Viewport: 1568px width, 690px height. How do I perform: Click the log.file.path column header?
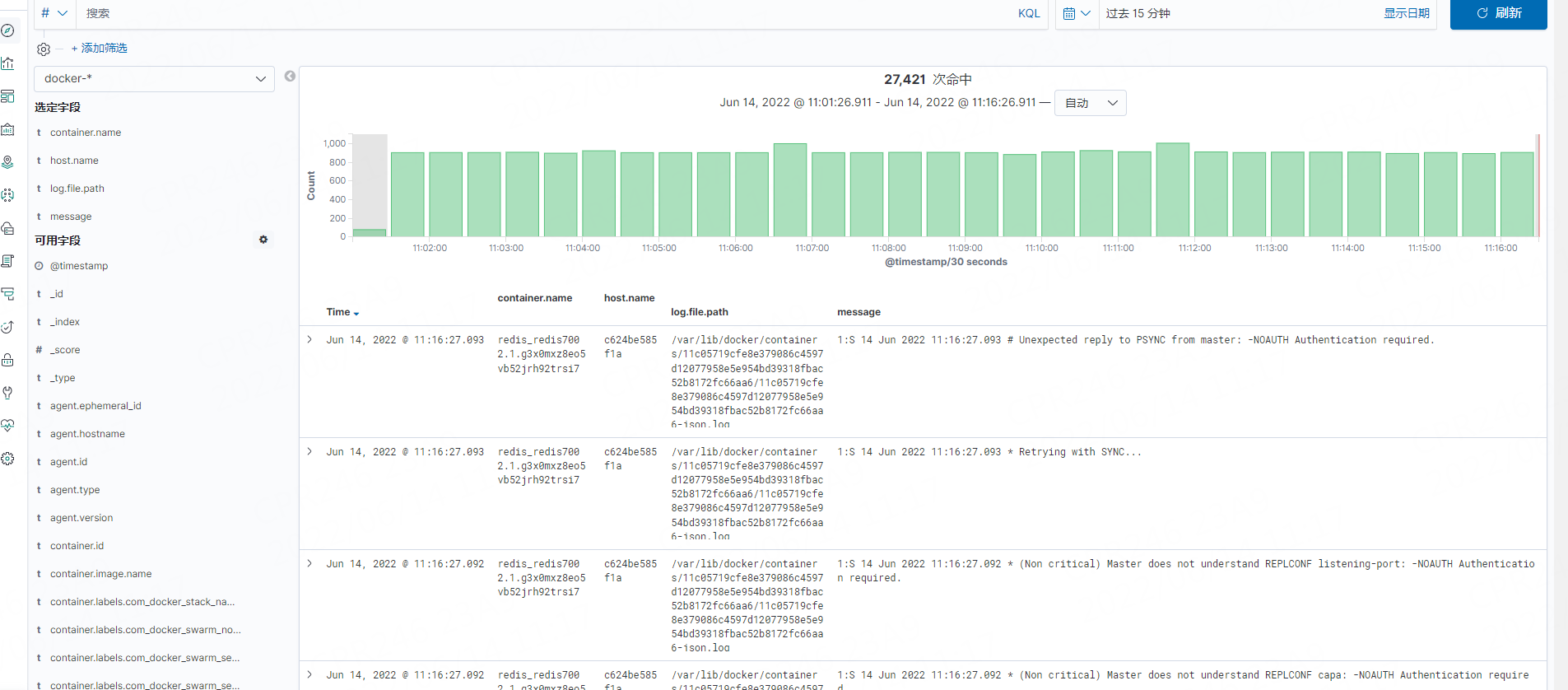pos(700,312)
